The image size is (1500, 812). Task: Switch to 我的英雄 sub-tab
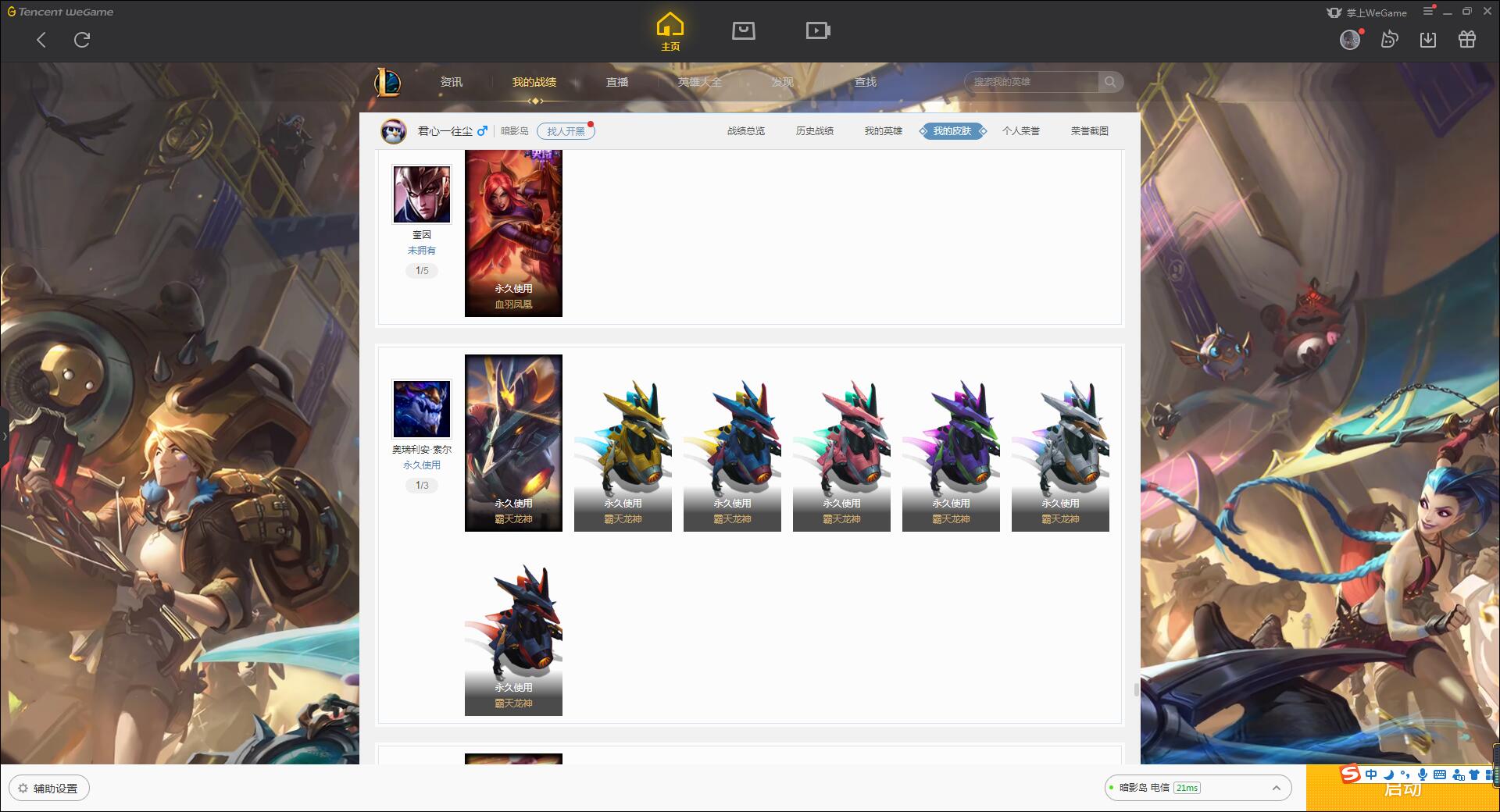point(884,131)
